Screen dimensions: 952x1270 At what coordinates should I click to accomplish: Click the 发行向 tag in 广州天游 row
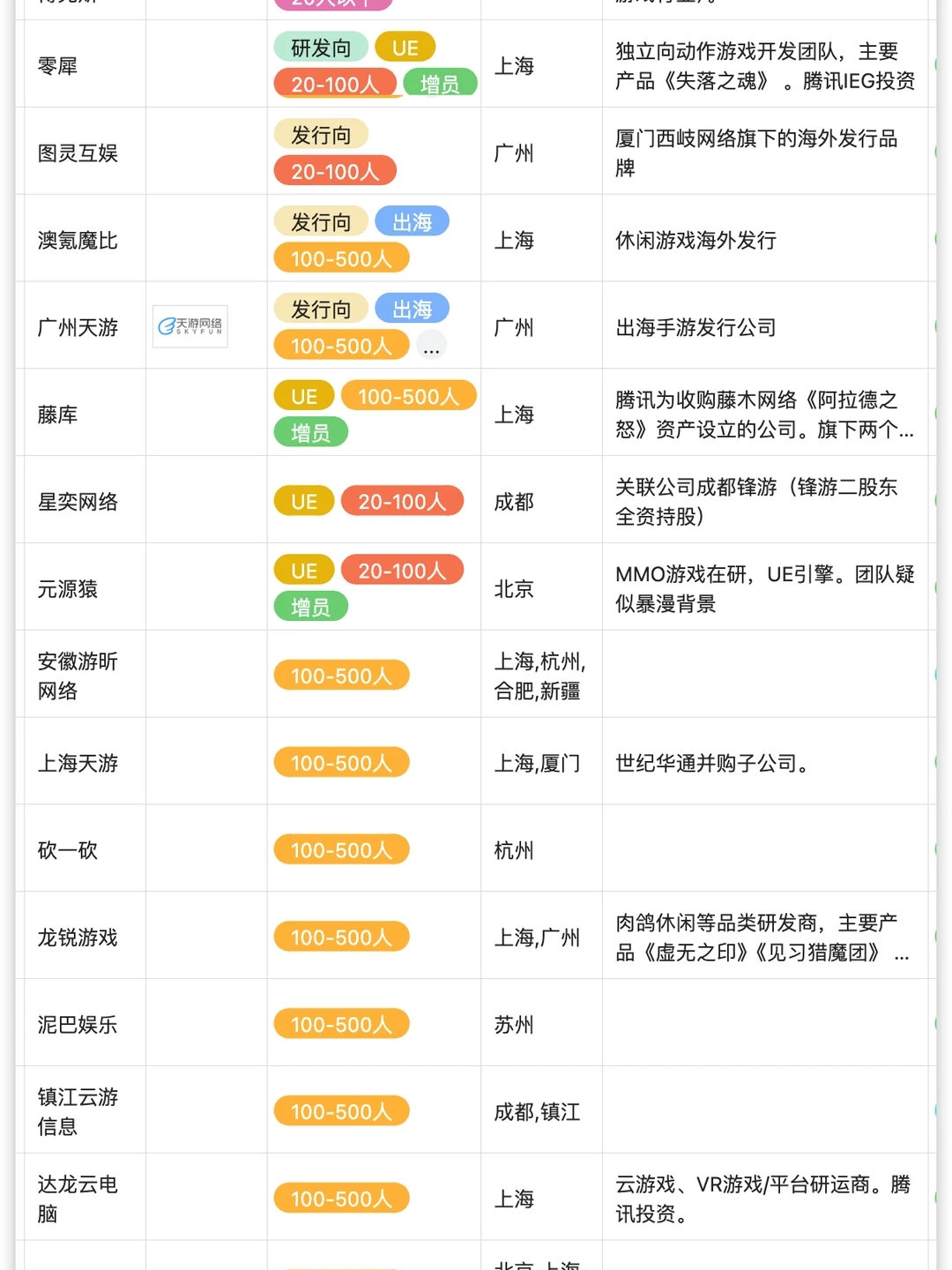tap(321, 309)
